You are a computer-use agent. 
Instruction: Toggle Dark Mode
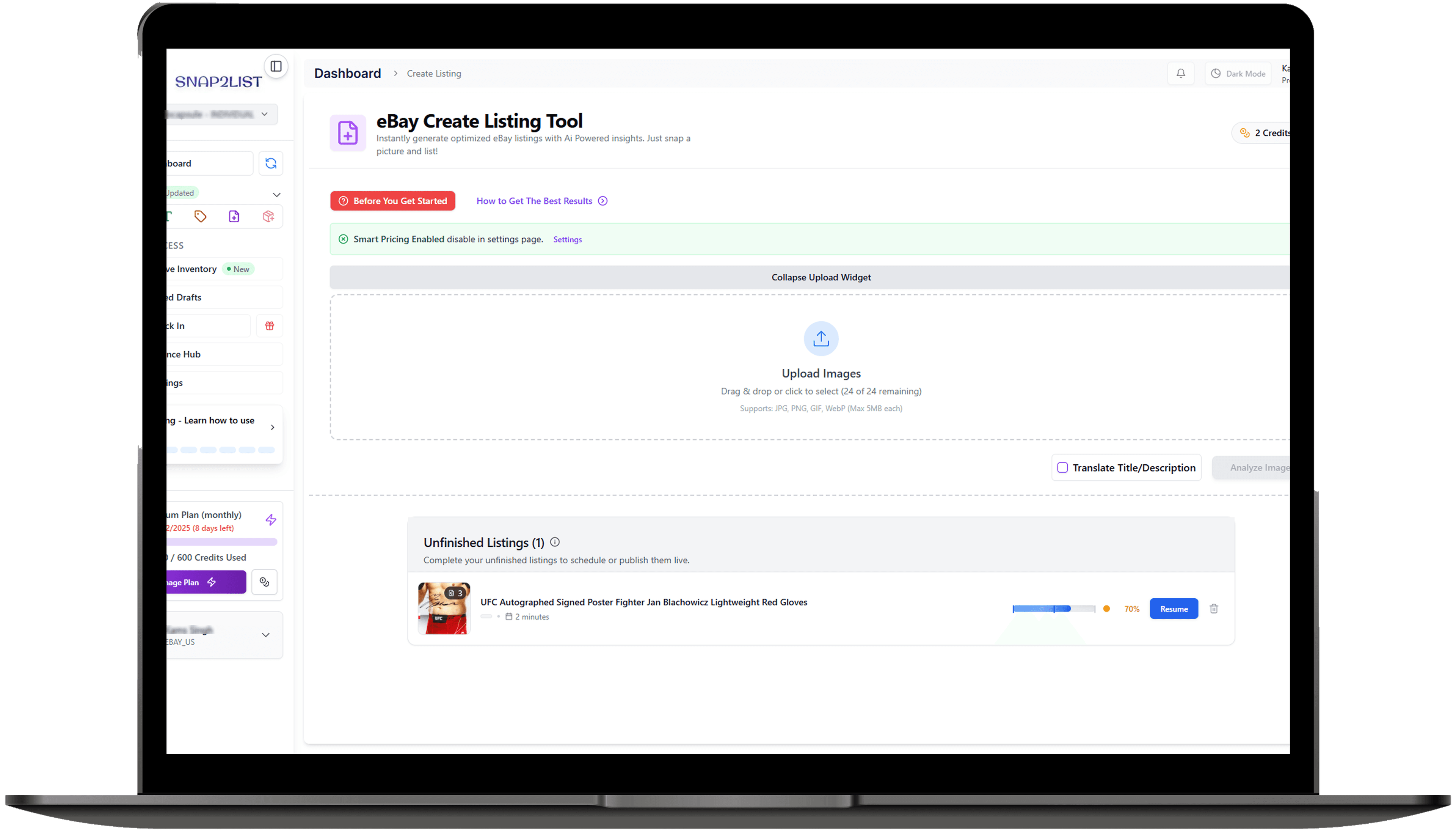[1238, 74]
